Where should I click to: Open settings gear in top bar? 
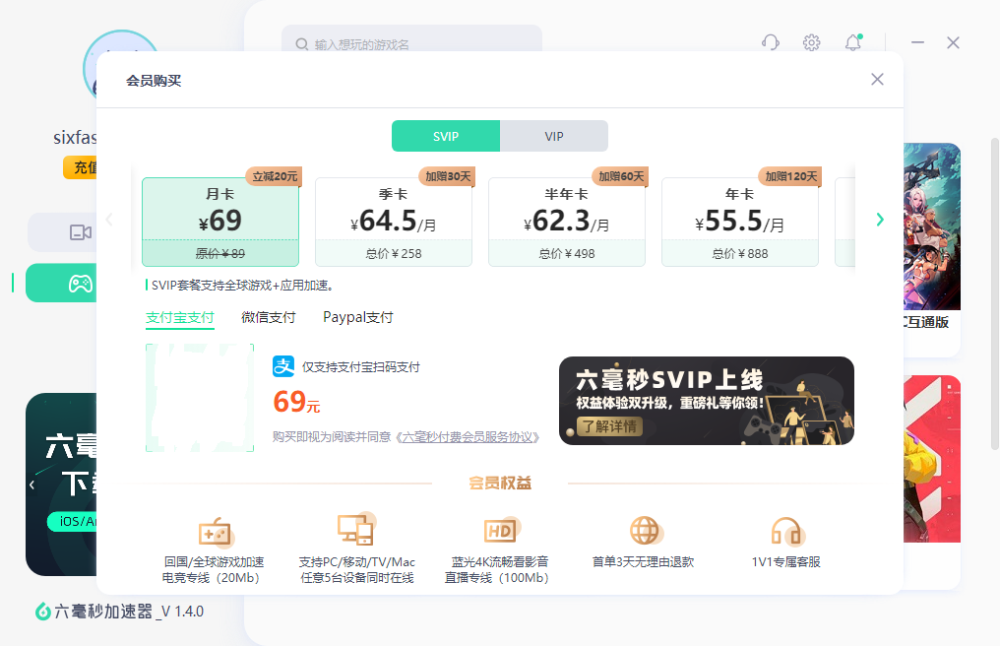tap(811, 43)
